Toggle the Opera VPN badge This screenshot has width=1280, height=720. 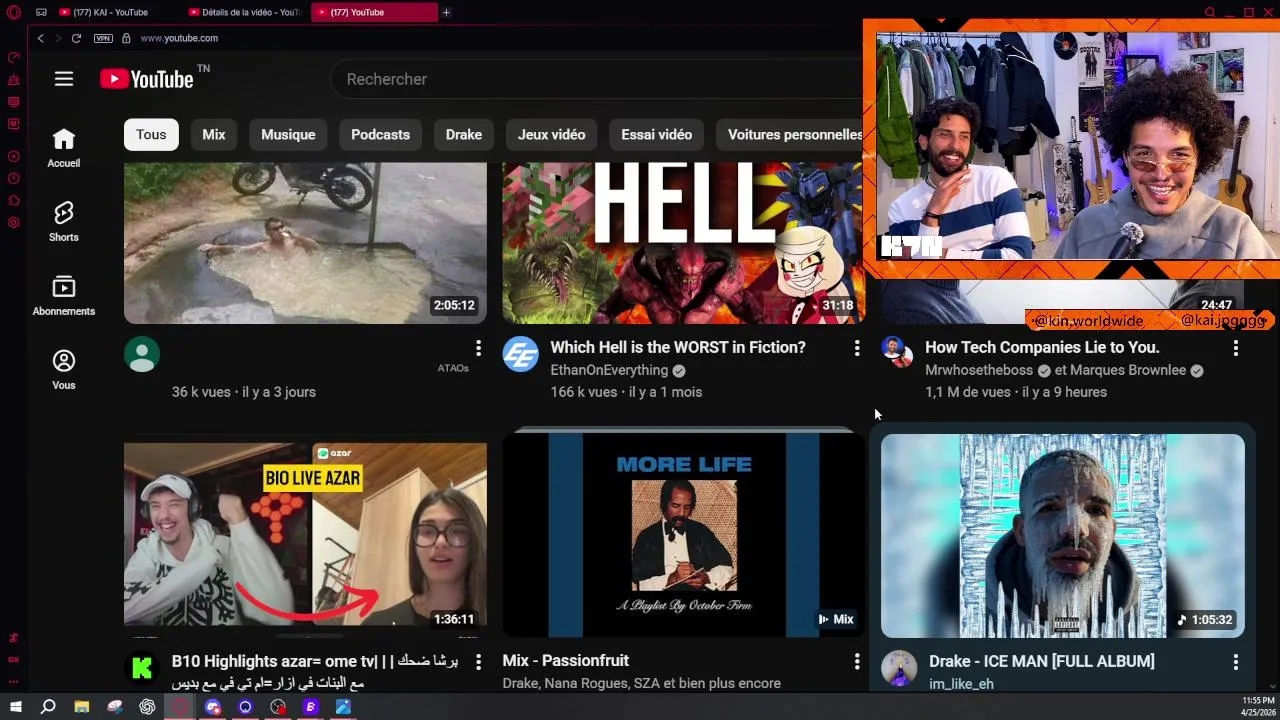(103, 38)
